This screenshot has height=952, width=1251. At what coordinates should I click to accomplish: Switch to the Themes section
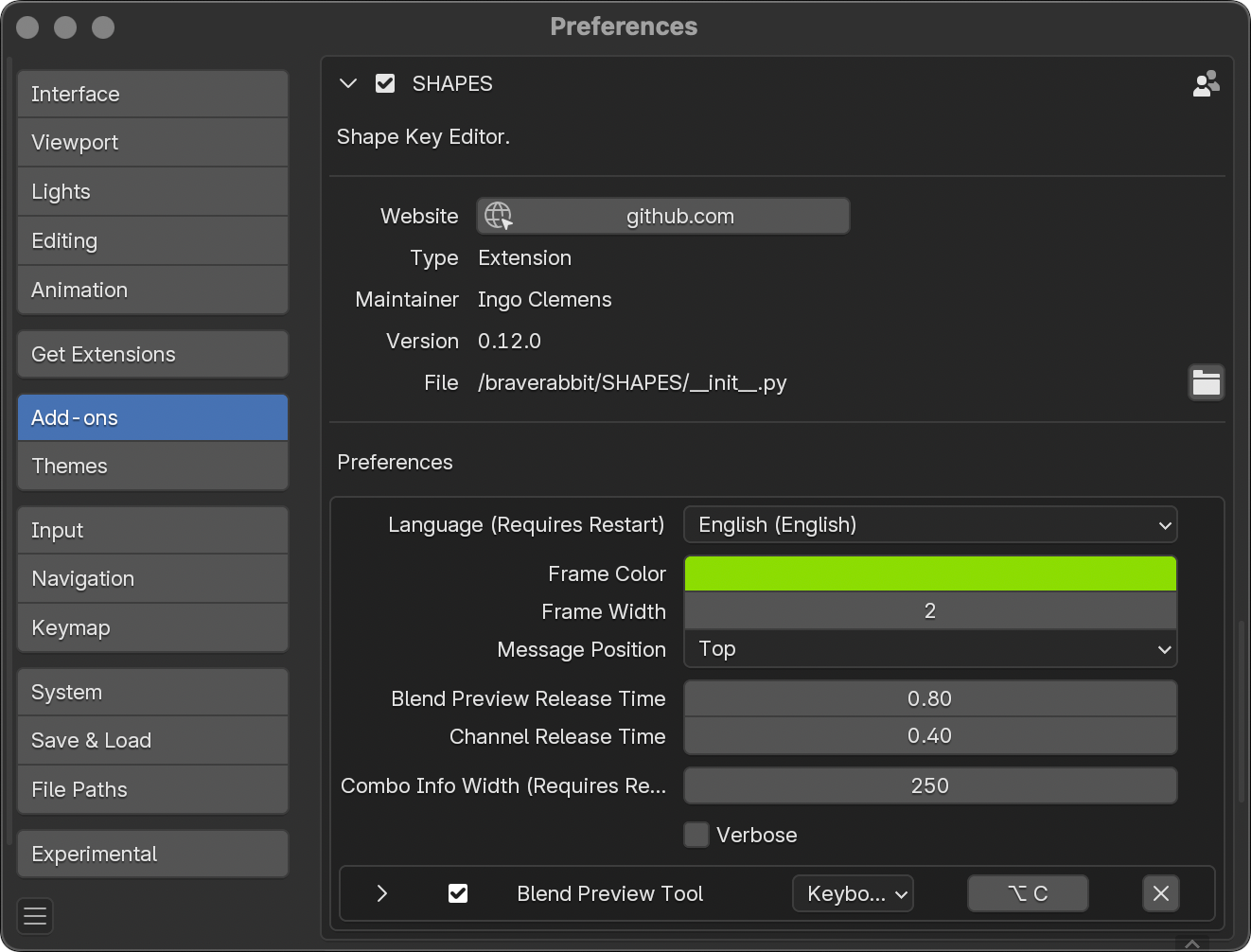[x=152, y=466]
